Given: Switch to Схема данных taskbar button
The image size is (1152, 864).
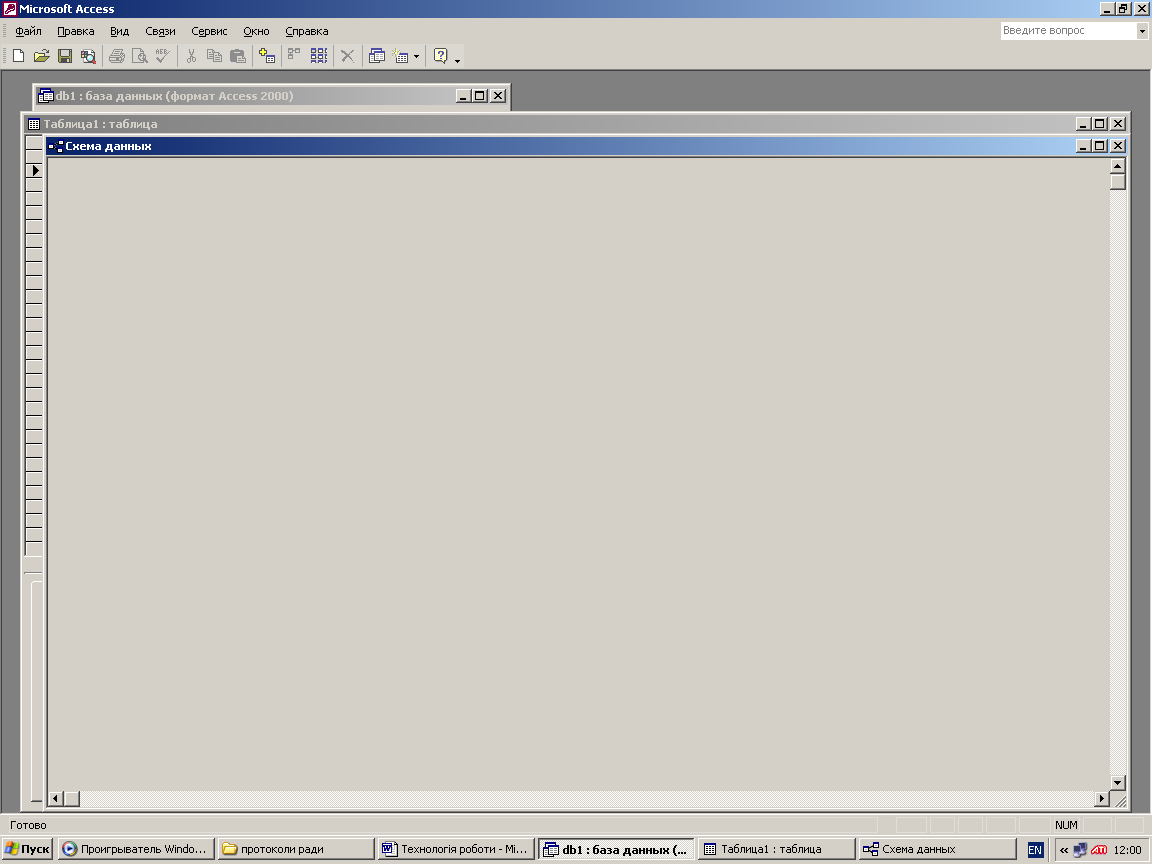Looking at the screenshot, I should pos(937,849).
